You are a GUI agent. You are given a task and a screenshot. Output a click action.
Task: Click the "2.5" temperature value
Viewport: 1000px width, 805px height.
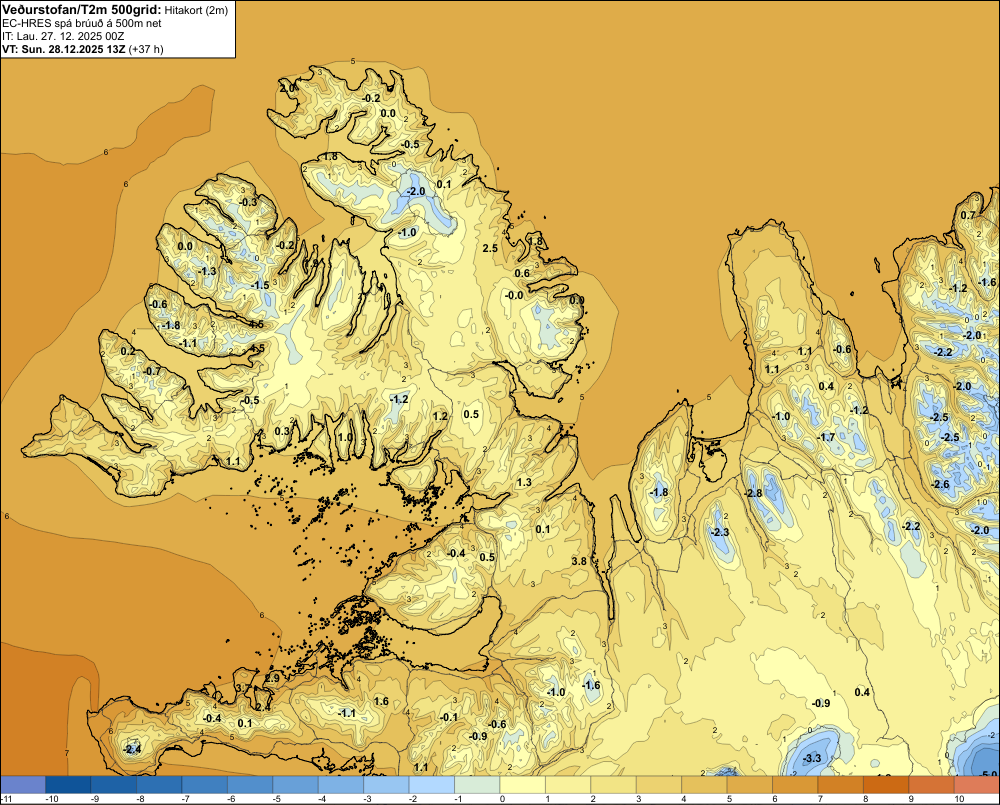pos(490,248)
